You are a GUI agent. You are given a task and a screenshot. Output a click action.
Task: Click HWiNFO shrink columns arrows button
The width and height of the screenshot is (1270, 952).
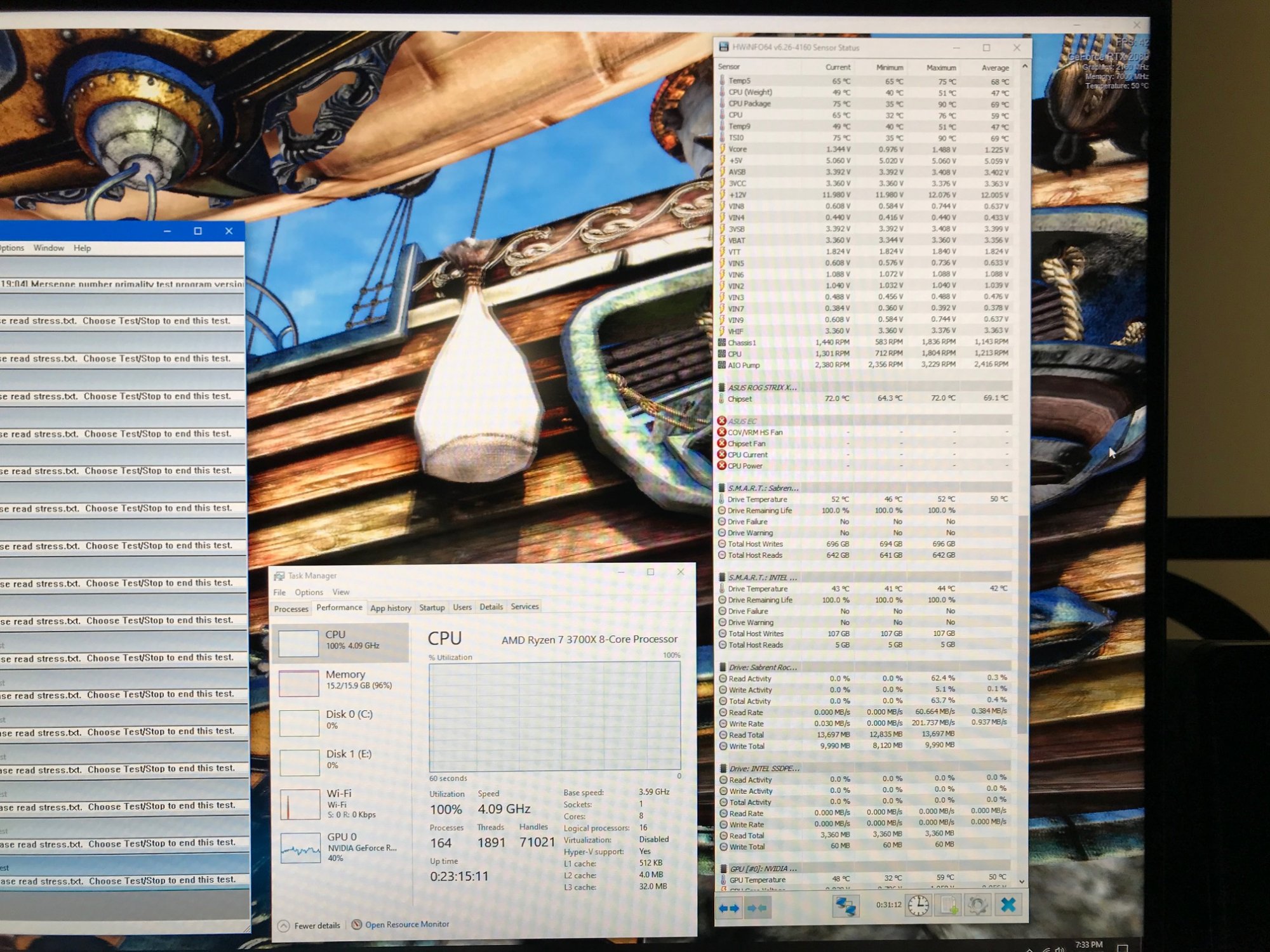click(757, 908)
